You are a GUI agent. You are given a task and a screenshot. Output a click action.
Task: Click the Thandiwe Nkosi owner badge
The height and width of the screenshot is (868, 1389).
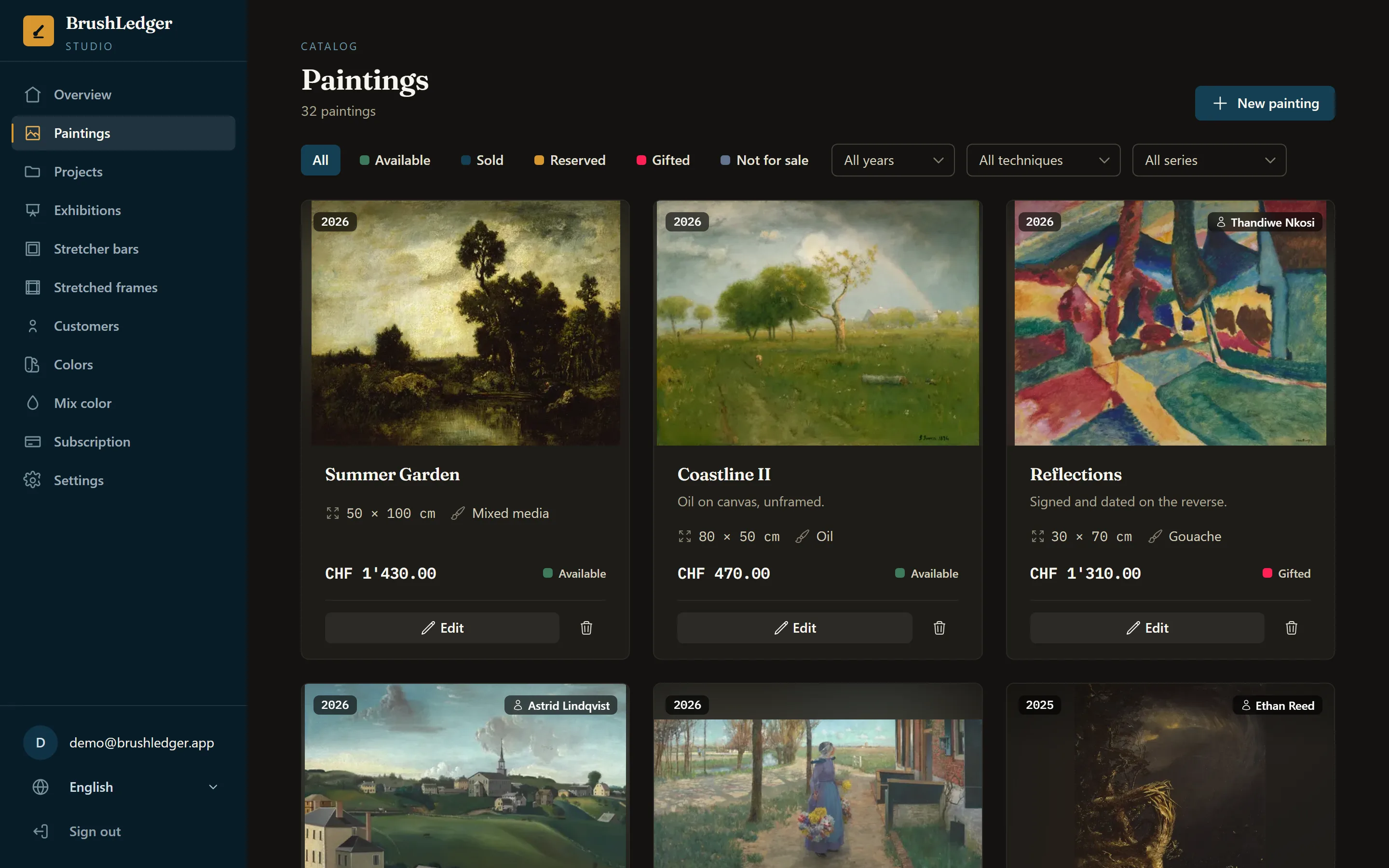[x=1265, y=222]
